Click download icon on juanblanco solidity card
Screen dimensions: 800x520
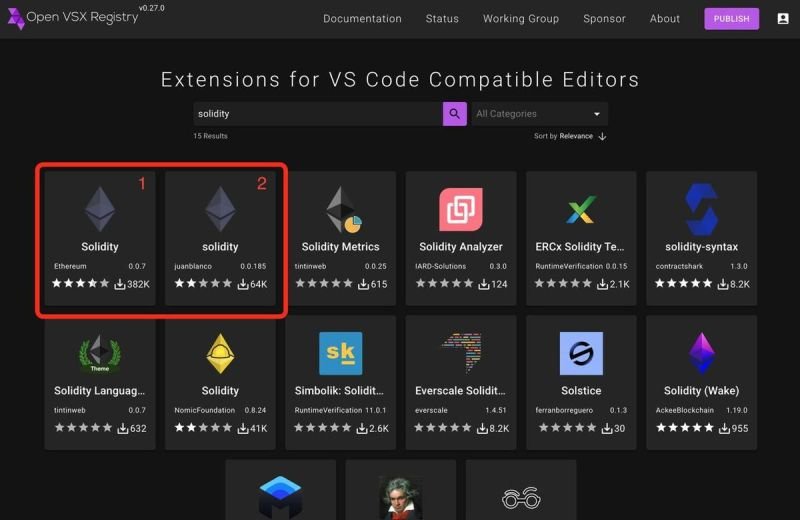click(x=243, y=284)
